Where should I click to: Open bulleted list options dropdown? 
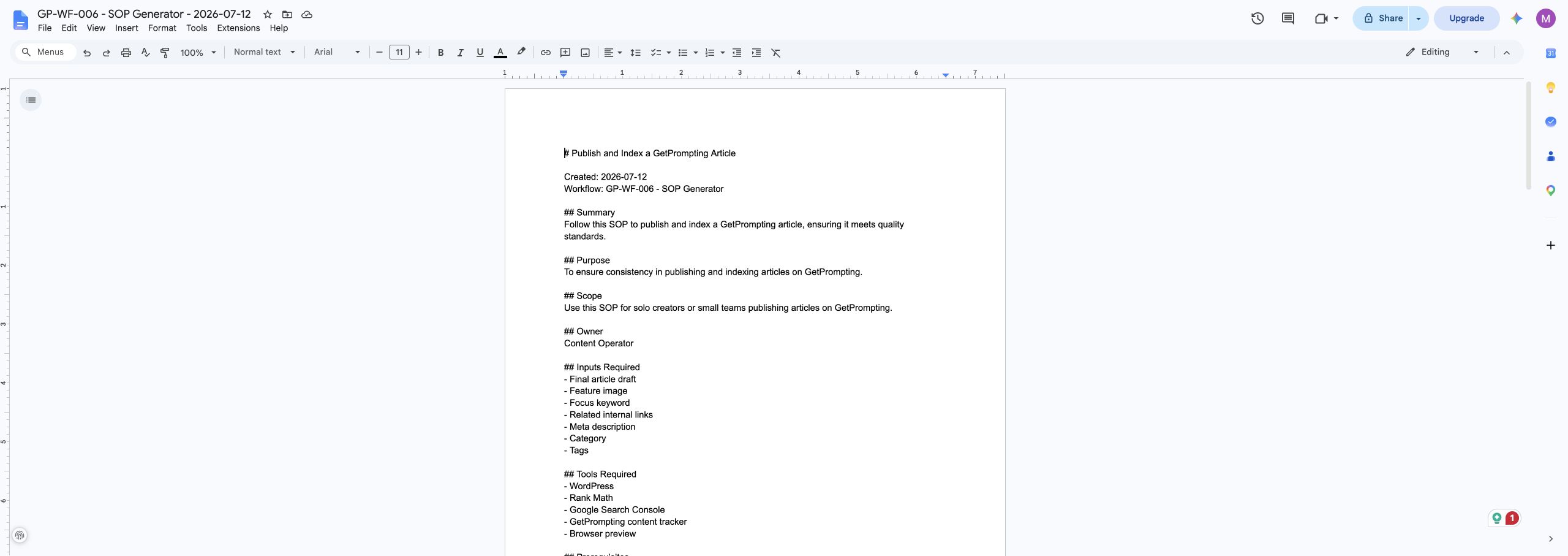(x=696, y=53)
